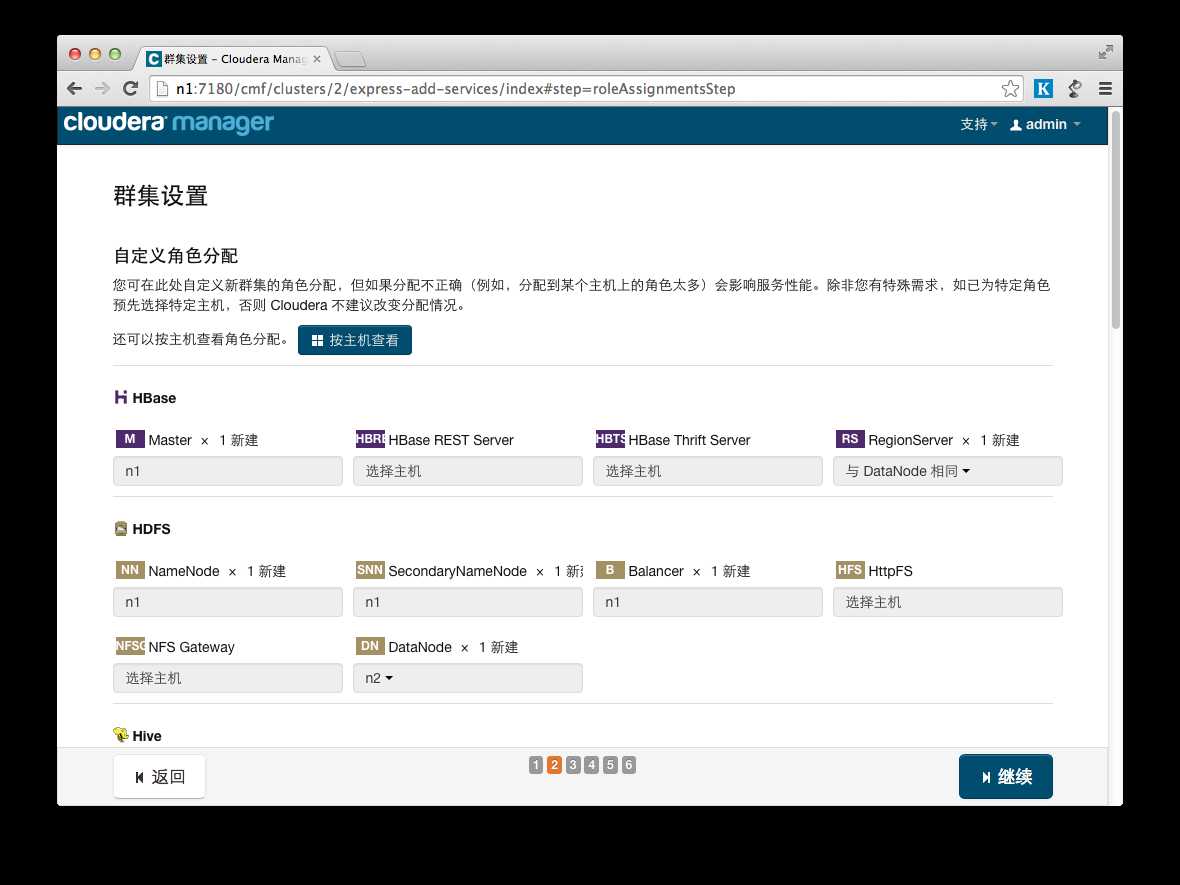The height and width of the screenshot is (885, 1180).
Task: Click the browser back arrow
Action: click(x=75, y=89)
